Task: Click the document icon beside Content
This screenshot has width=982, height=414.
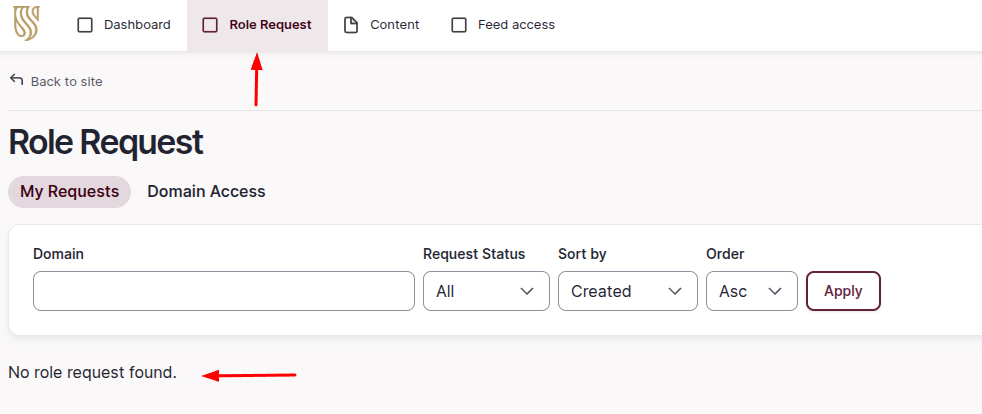Action: pos(351,25)
